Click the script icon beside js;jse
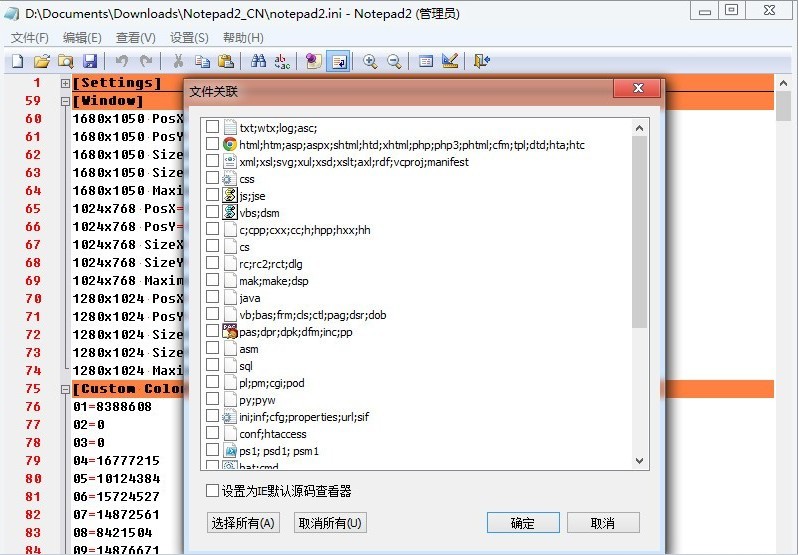 coord(230,195)
